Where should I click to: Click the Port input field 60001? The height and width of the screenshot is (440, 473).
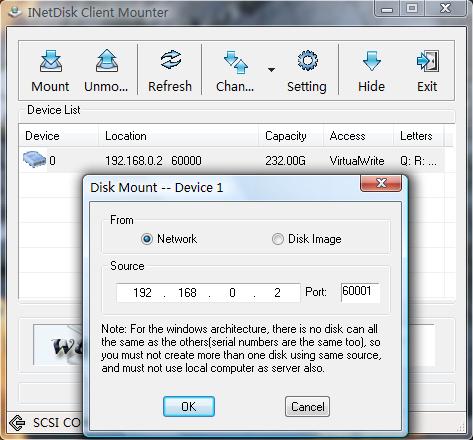pos(360,292)
